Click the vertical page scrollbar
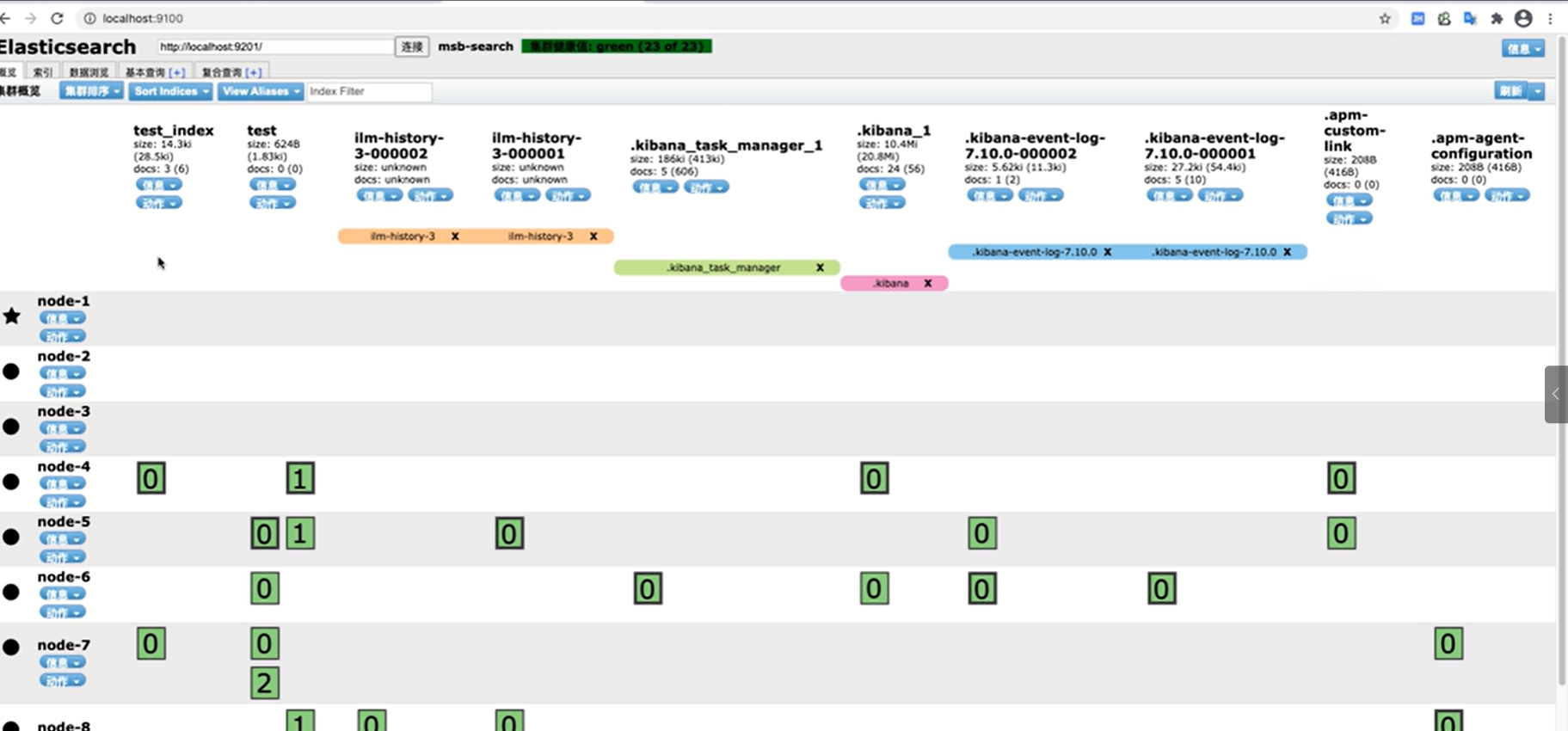The height and width of the screenshot is (731, 1568). pyautogui.click(x=1562, y=361)
